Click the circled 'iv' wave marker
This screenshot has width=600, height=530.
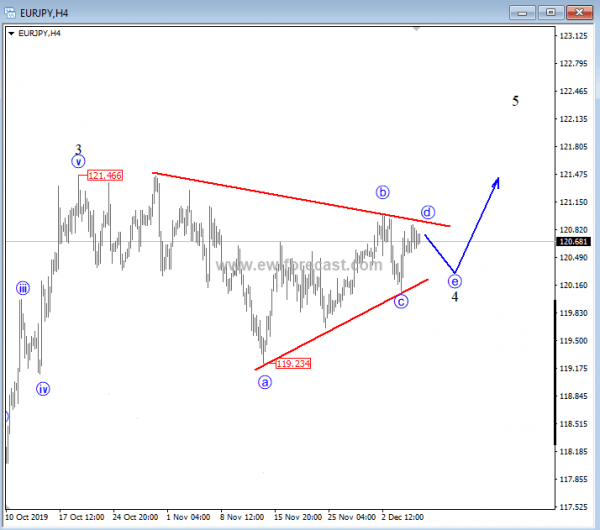point(43,389)
